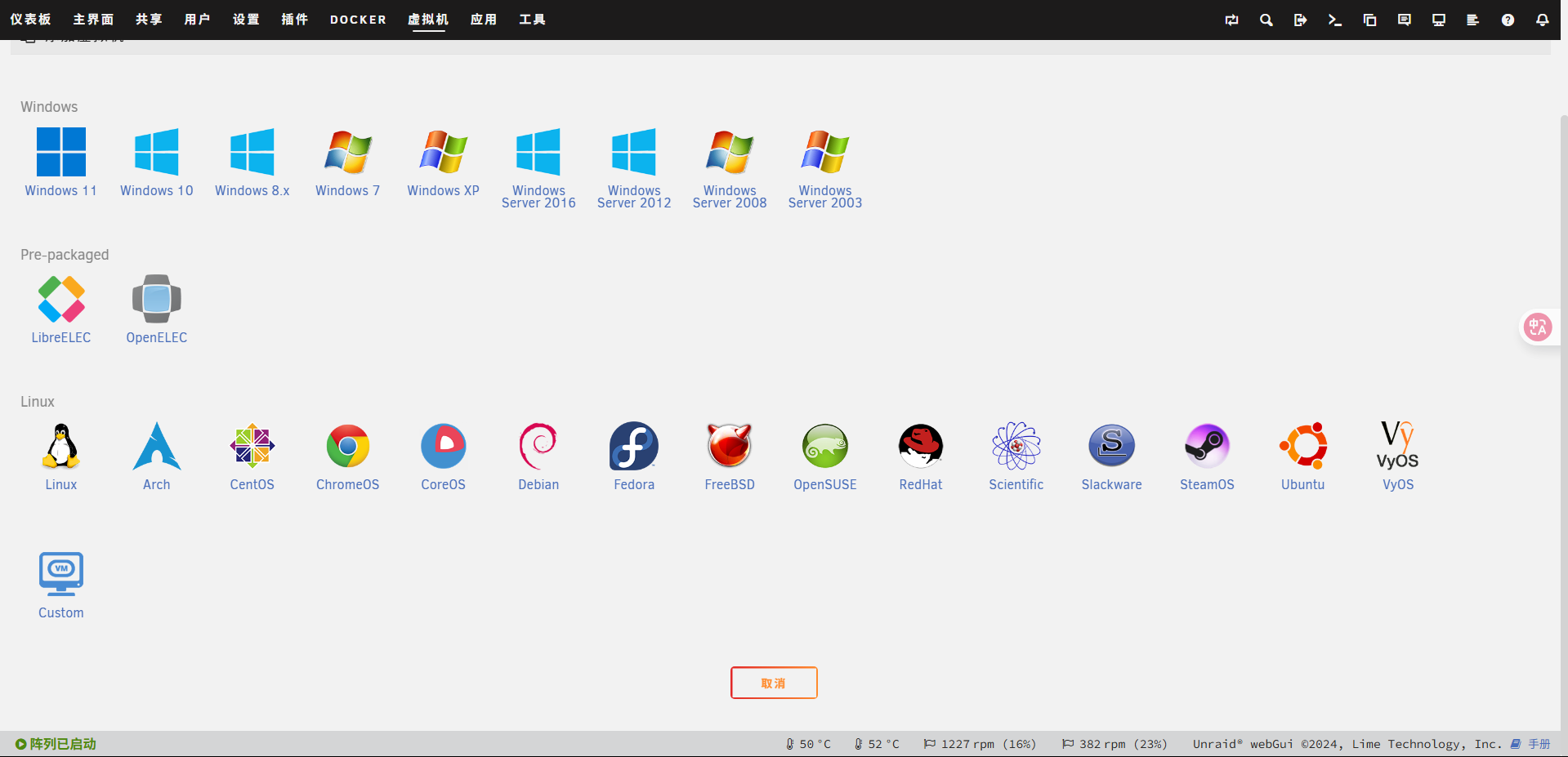1568x757 pixels.
Task: Open the feedback speech bubble icon
Action: coord(1405,20)
